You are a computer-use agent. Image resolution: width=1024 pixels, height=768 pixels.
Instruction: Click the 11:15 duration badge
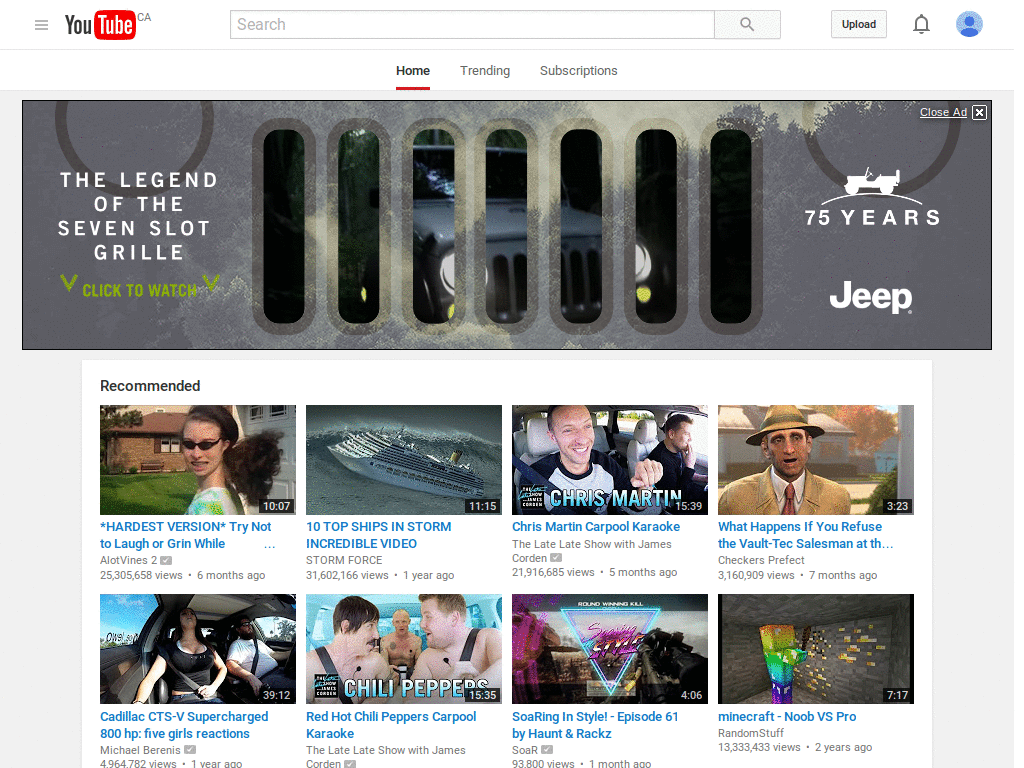click(x=483, y=506)
